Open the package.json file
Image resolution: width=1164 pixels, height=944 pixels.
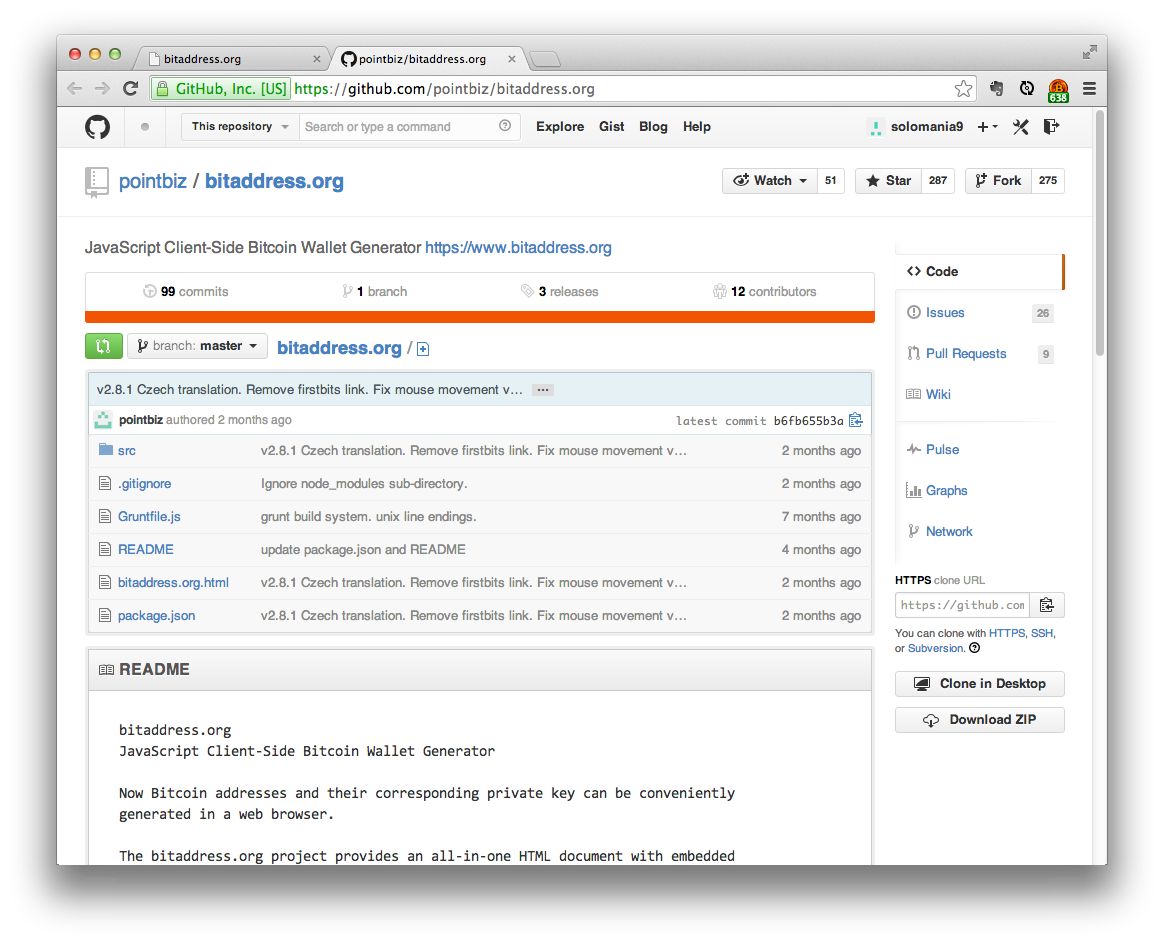(157, 615)
